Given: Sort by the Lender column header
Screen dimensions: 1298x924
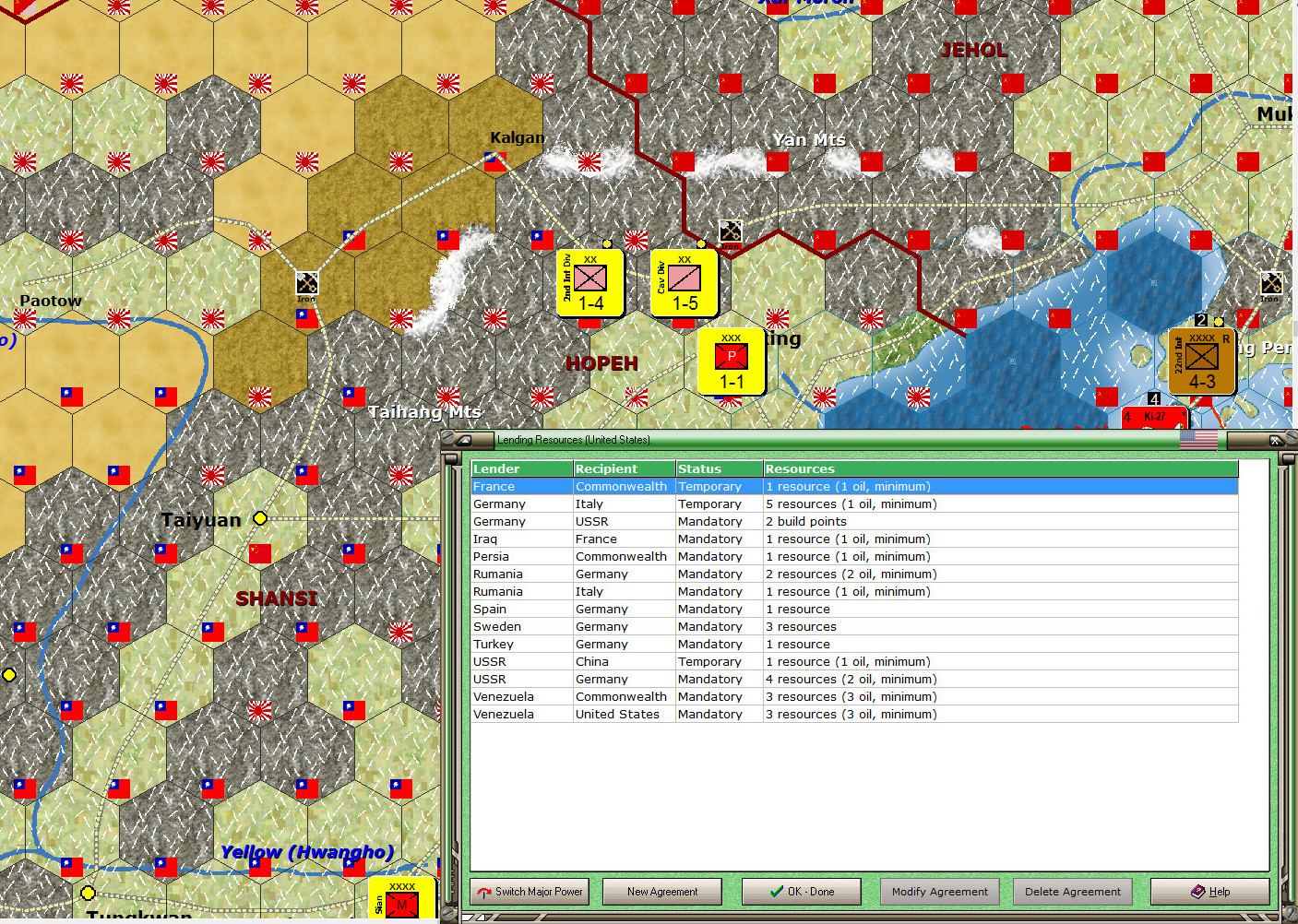Looking at the screenshot, I should [522, 468].
